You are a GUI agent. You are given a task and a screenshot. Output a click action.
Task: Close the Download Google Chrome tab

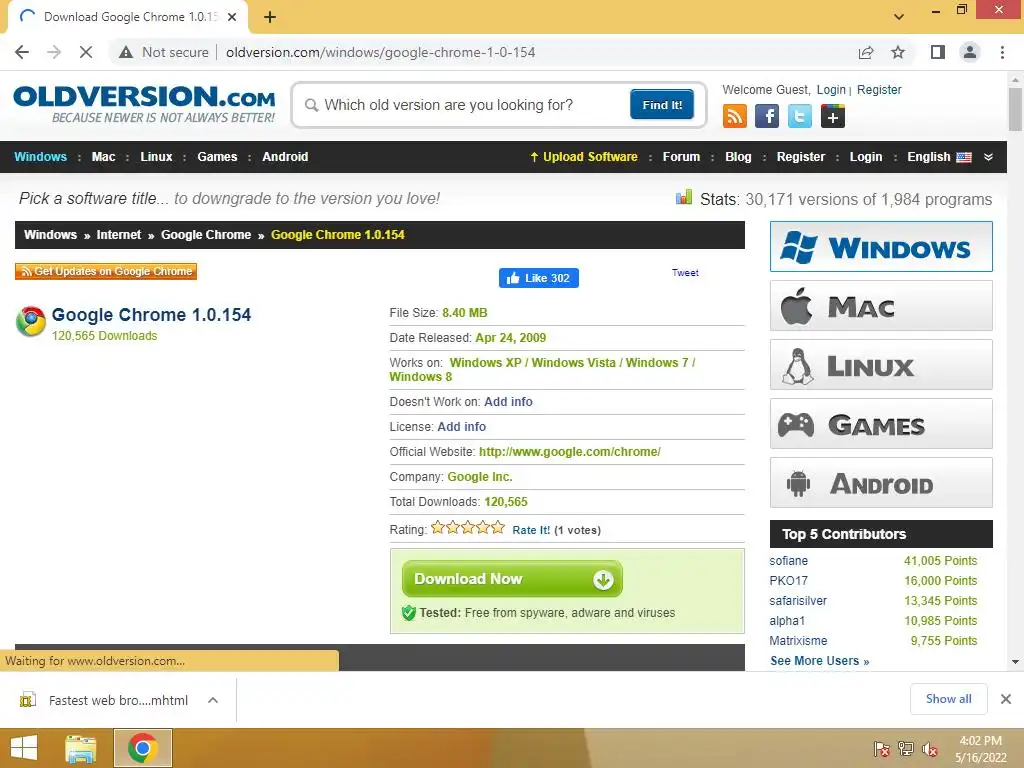(x=232, y=17)
